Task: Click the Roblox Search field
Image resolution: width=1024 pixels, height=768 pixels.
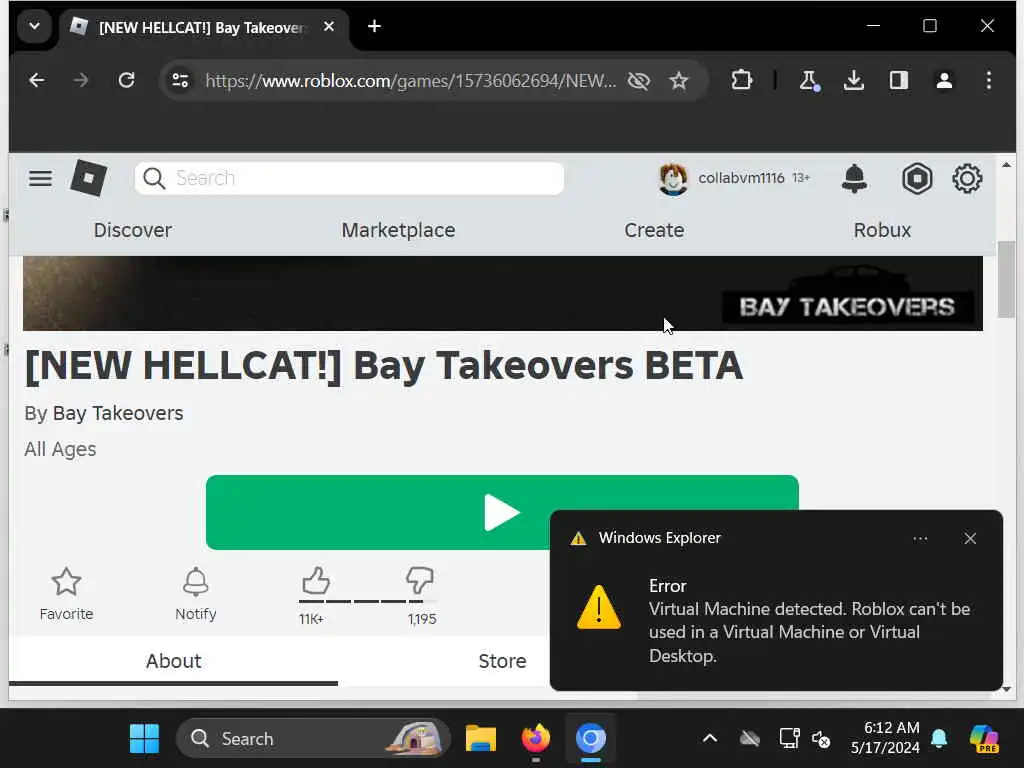Action: (349, 178)
